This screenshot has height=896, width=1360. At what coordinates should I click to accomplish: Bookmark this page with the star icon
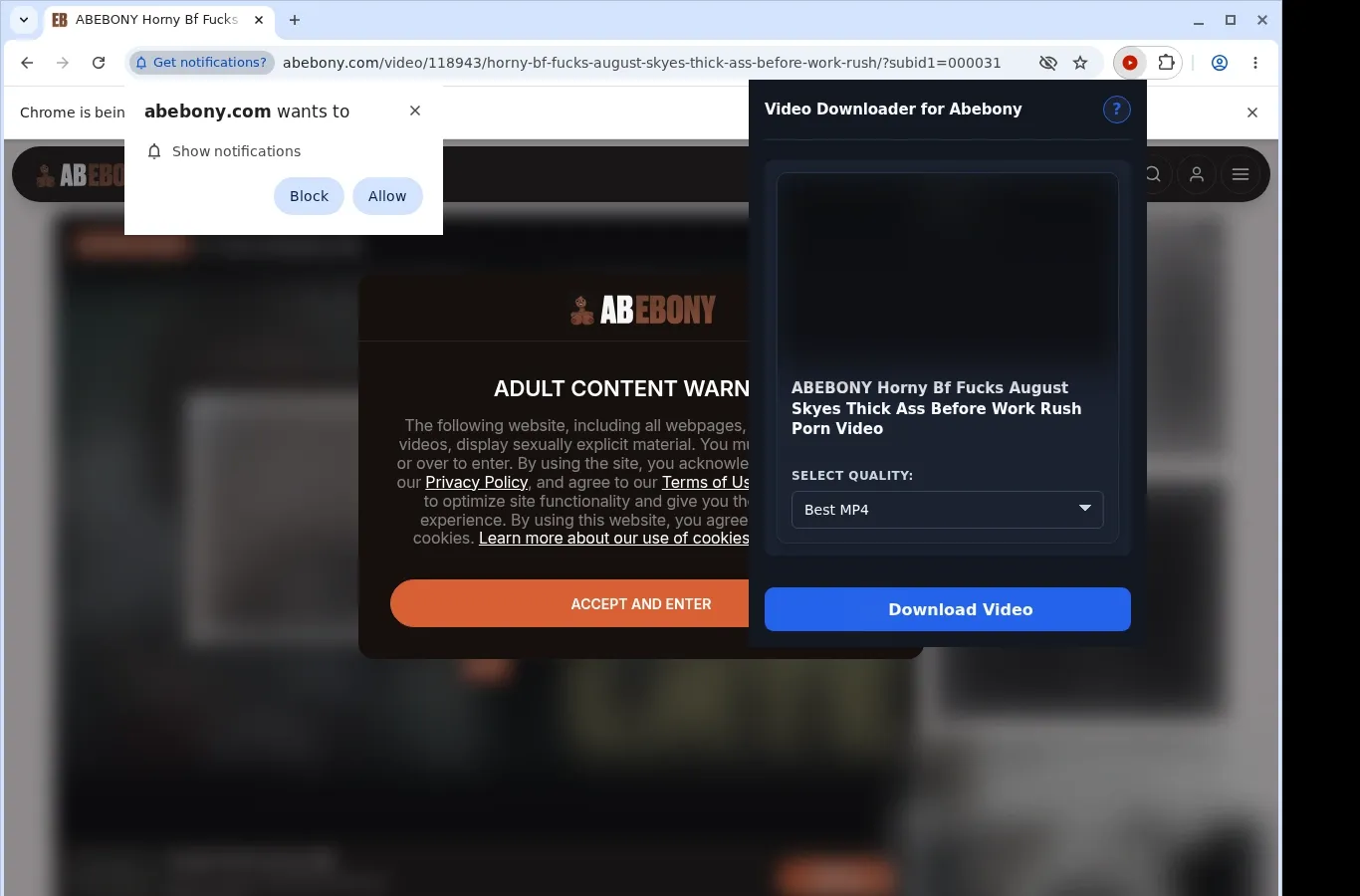point(1080,63)
